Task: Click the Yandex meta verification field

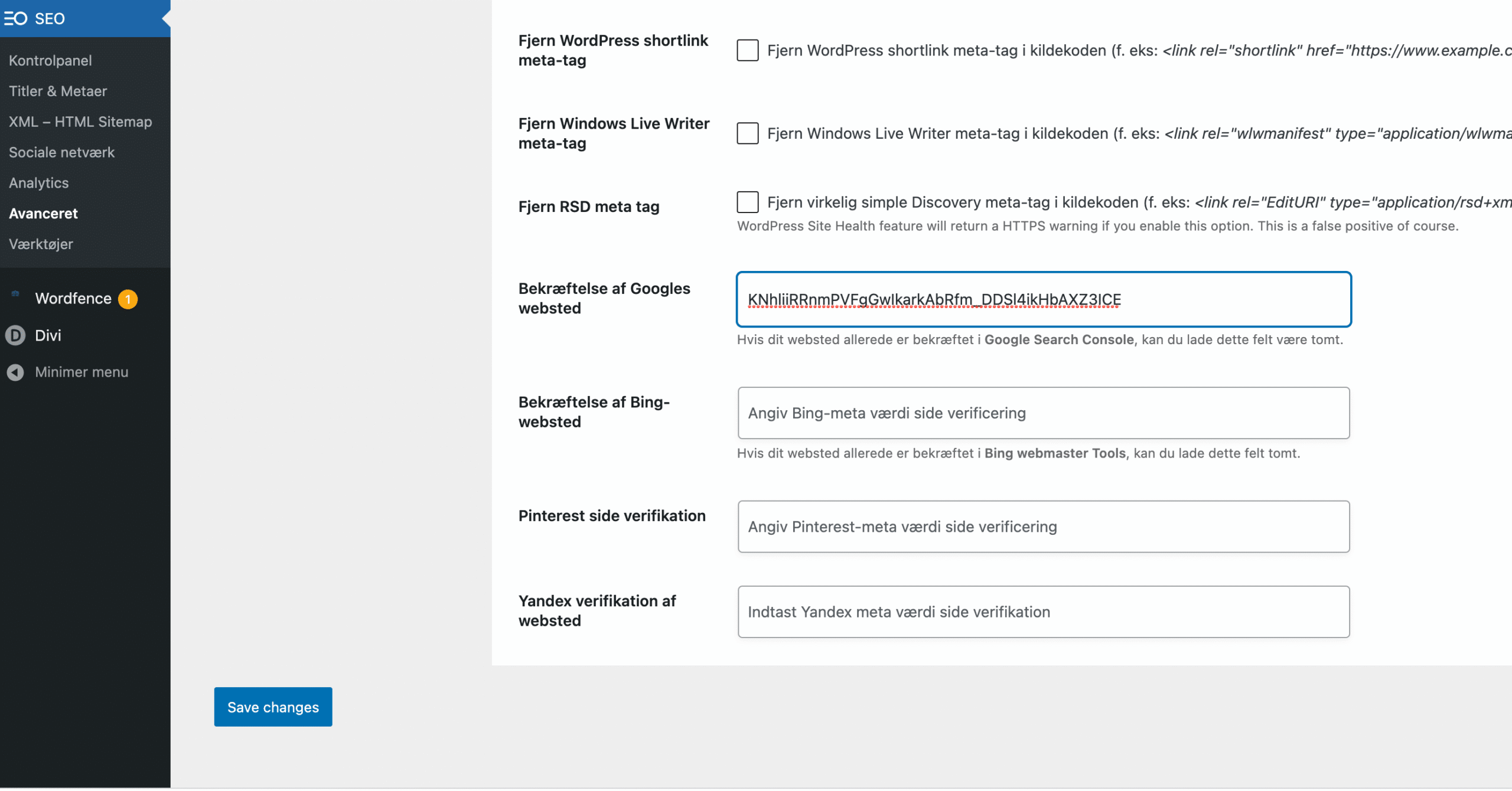Action: [x=1043, y=612]
